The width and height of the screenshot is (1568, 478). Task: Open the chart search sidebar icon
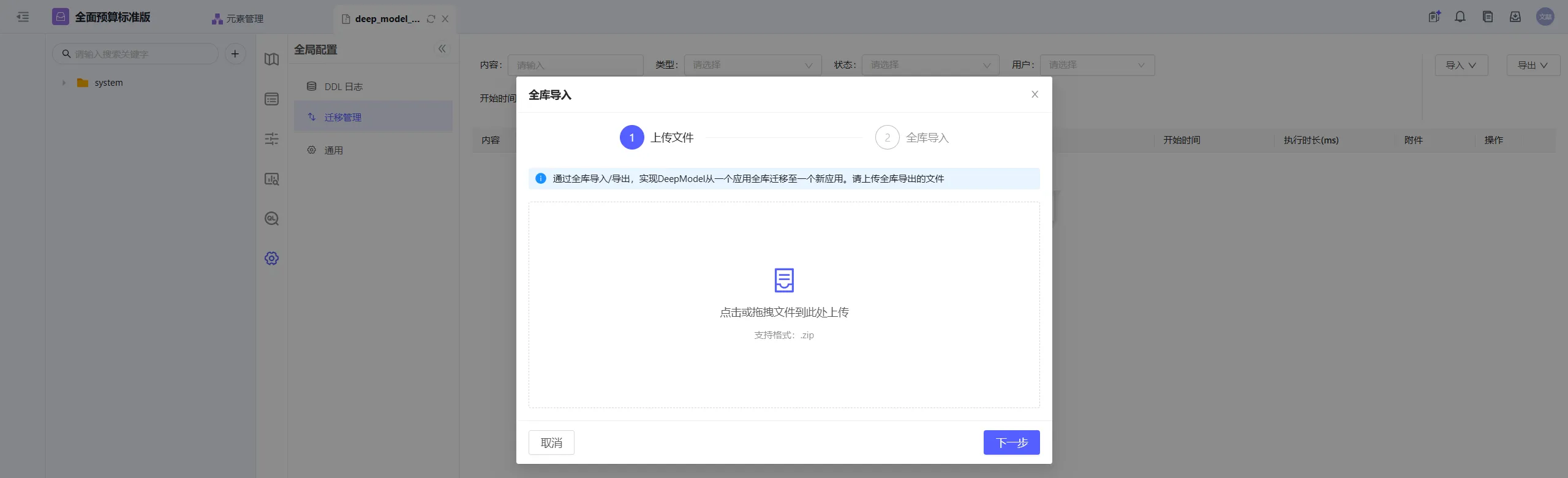click(x=271, y=179)
